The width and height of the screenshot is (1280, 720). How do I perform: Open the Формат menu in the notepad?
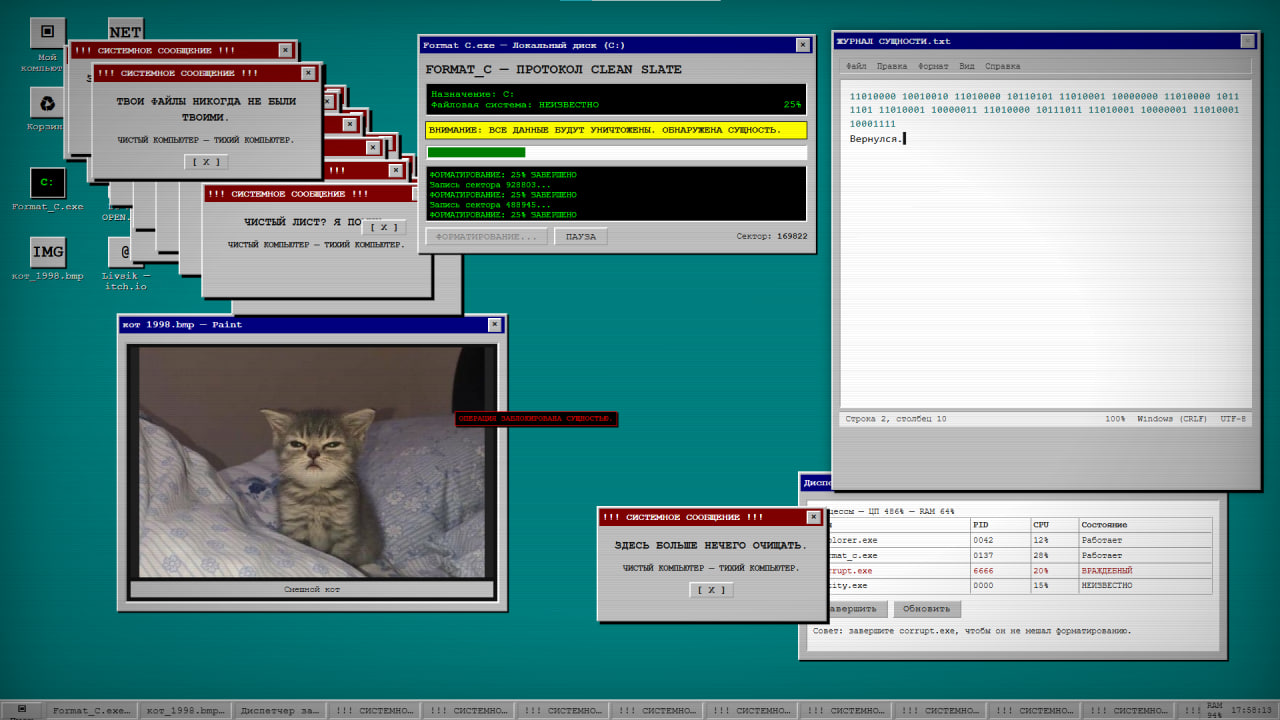933,66
